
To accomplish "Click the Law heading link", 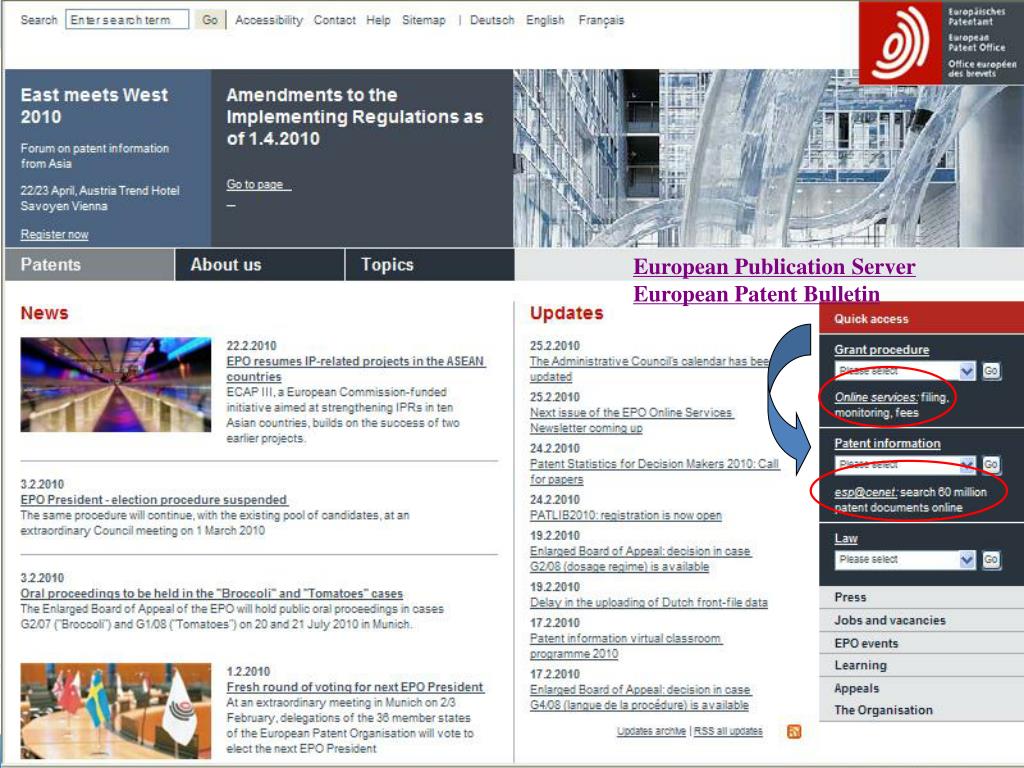I will point(846,539).
